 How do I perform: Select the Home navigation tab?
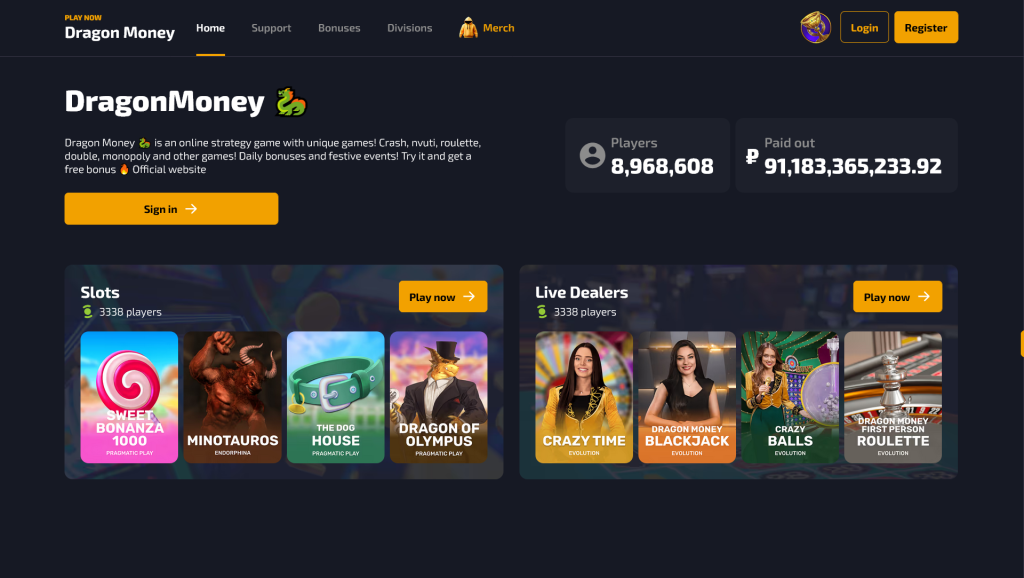pos(210,28)
